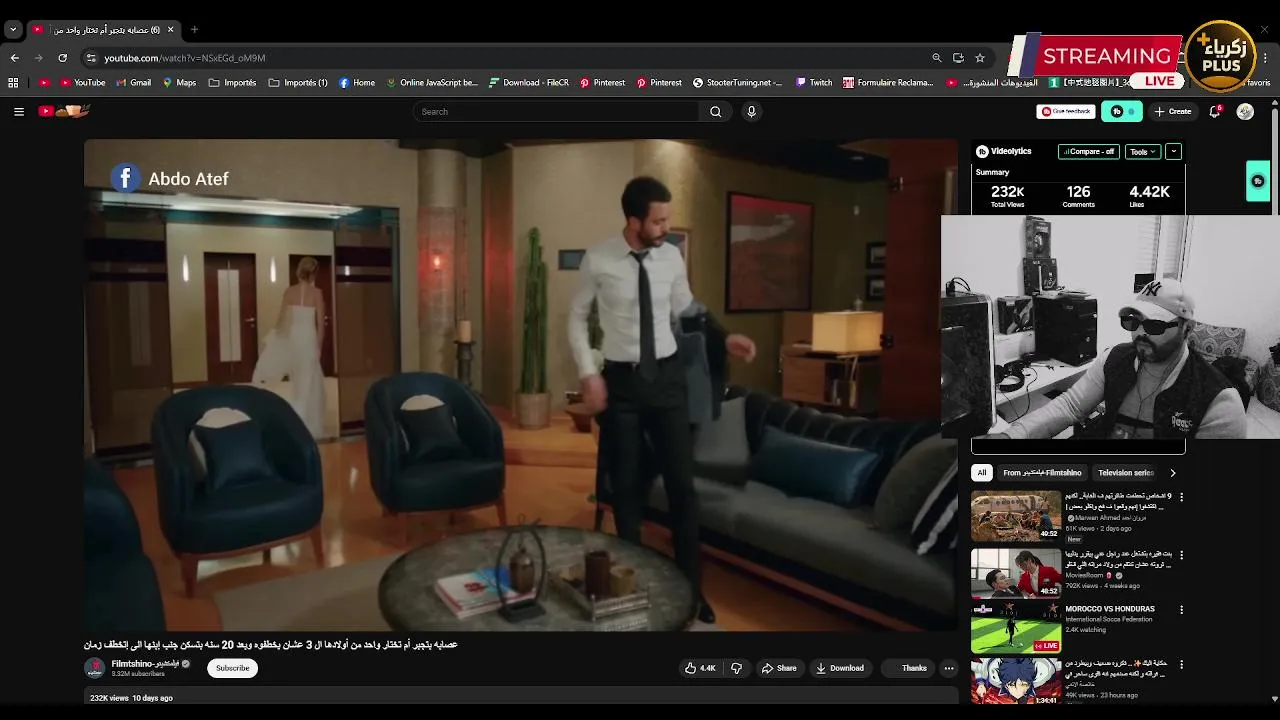Open the MOROCCO VS HONDURAS title
This screenshot has height=720, width=1280.
1110,609
